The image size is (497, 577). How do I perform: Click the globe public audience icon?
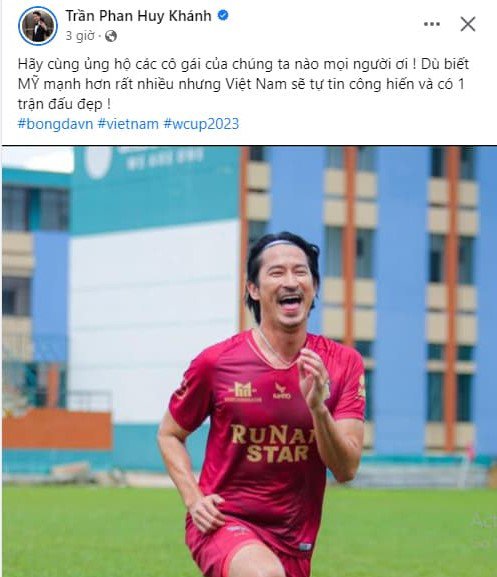click(x=111, y=36)
